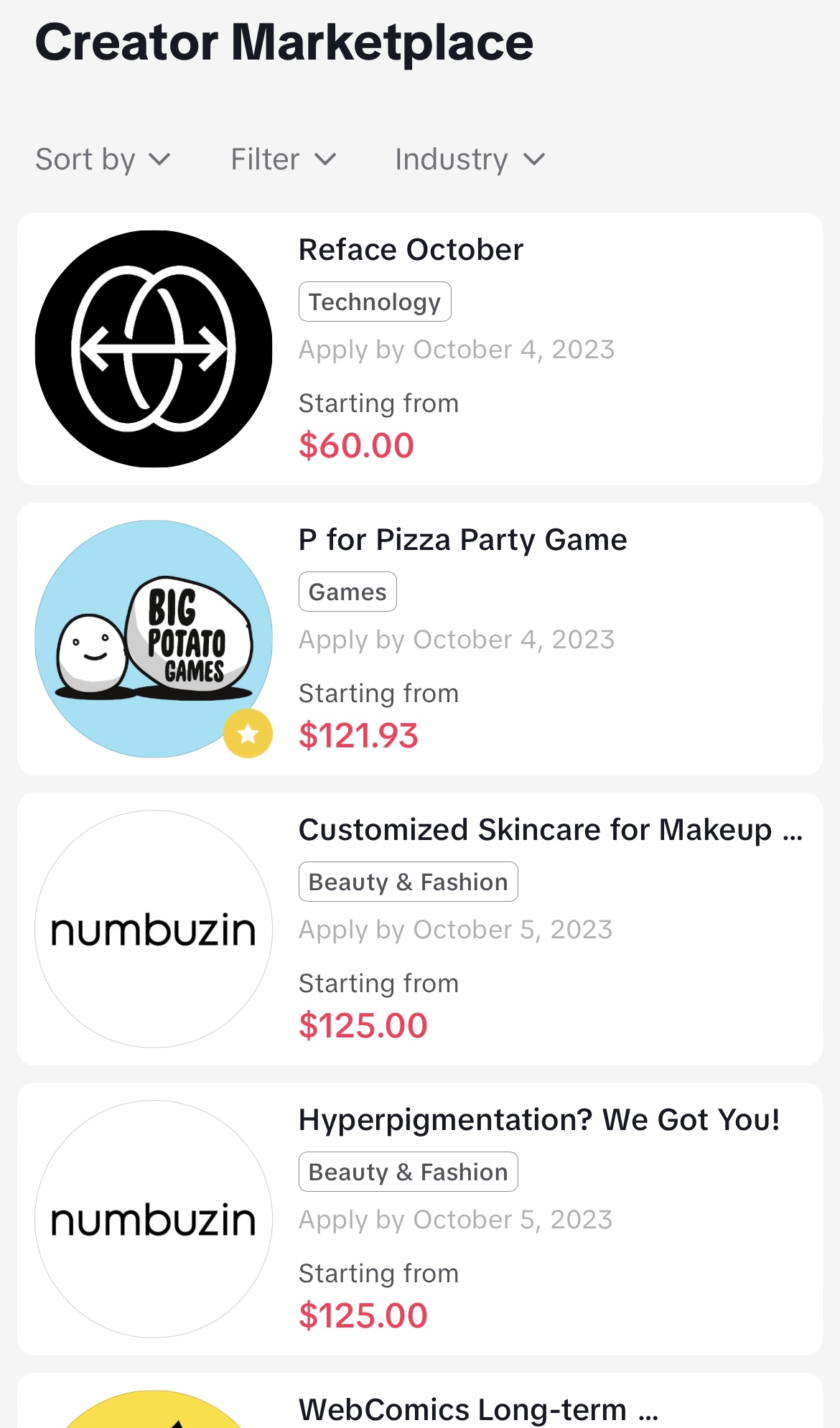
Task: Tap the yellow WebComics logo
Action: [x=154, y=1409]
